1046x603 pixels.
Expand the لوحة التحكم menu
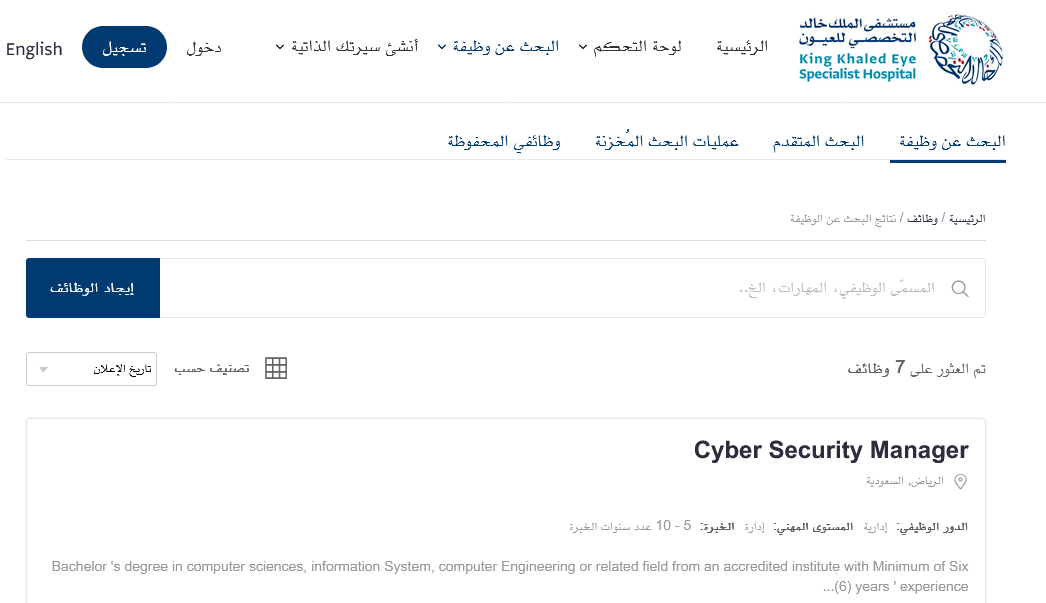(x=630, y=47)
